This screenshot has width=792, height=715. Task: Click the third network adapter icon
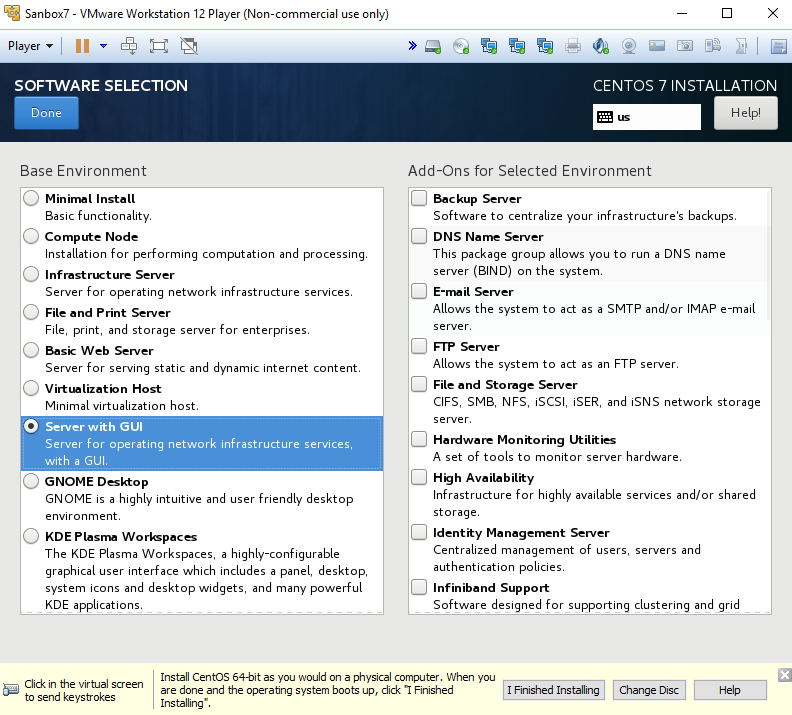coord(545,46)
